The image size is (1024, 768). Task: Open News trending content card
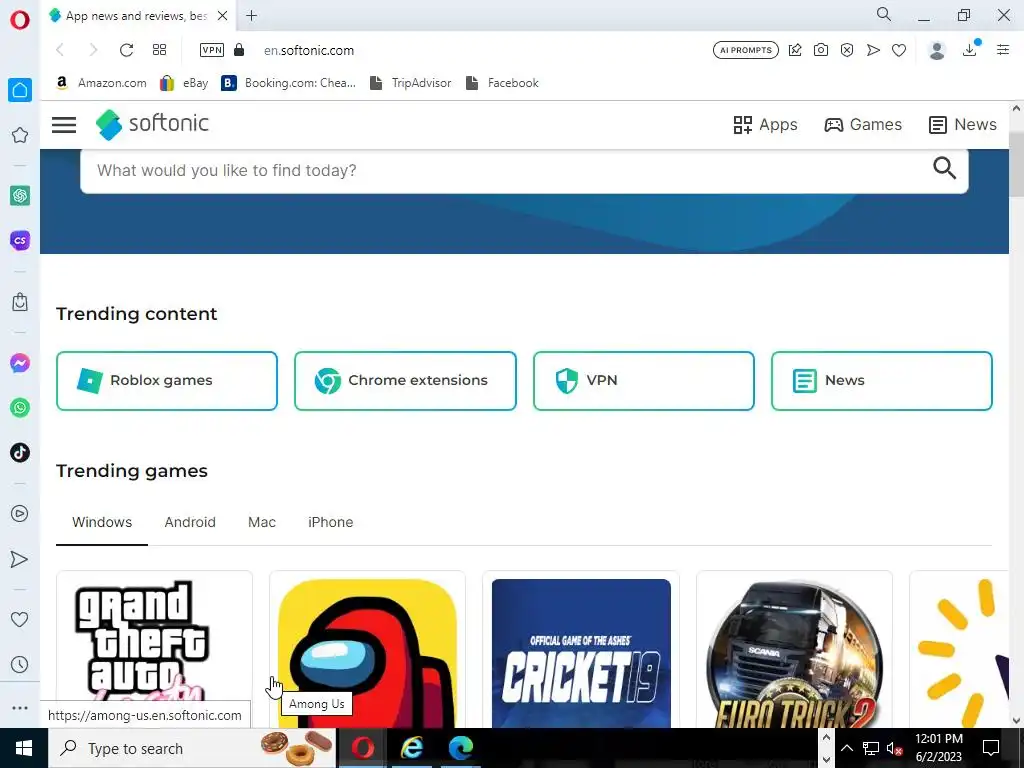(x=882, y=381)
